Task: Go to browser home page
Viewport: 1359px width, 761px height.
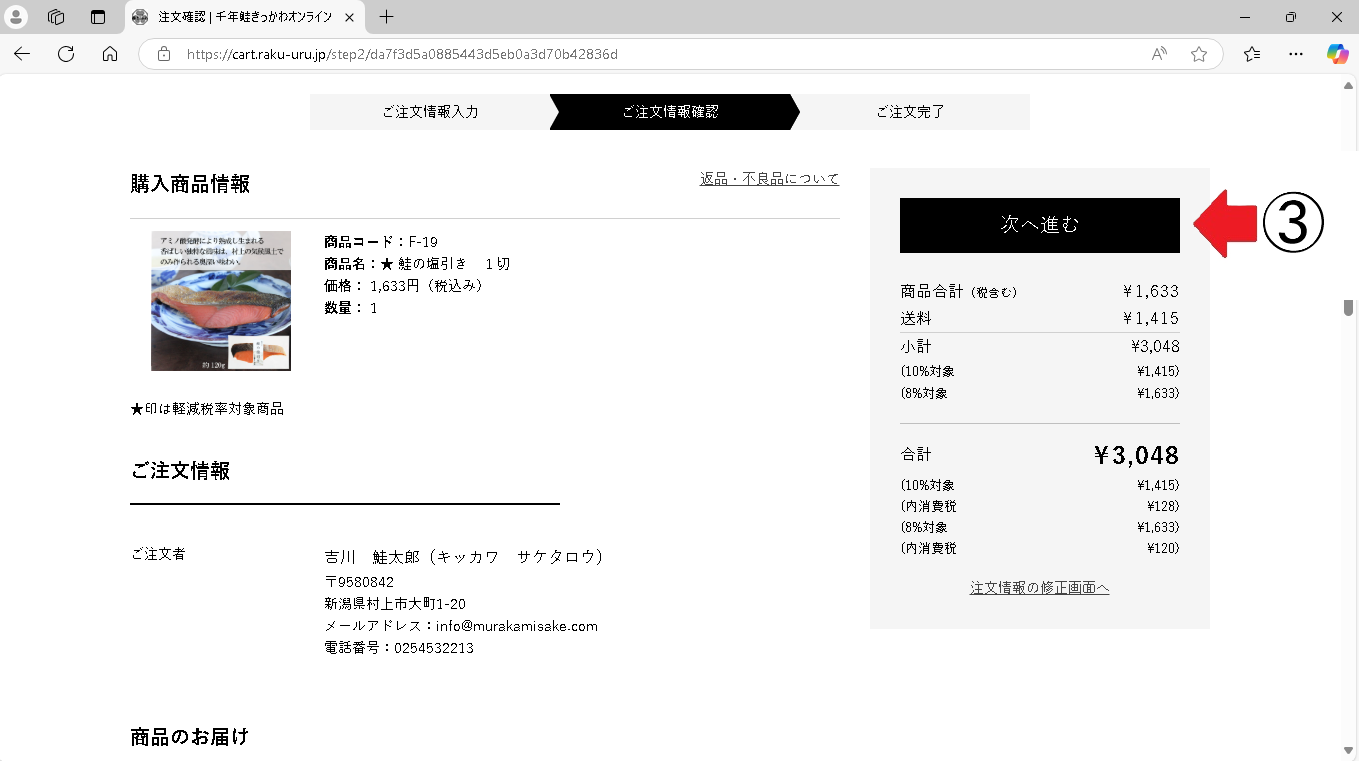Action: pyautogui.click(x=110, y=54)
